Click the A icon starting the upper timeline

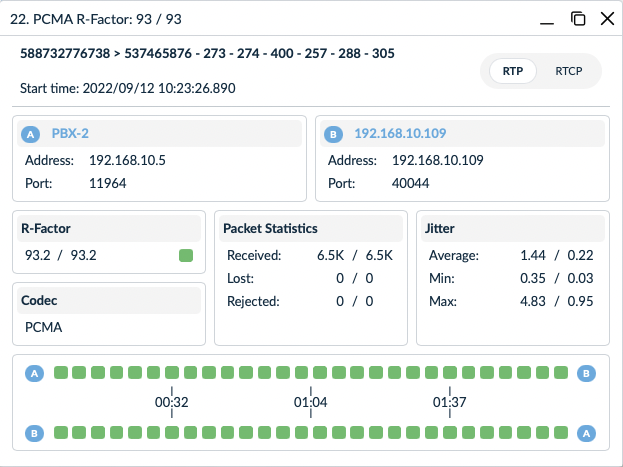pyautogui.click(x=35, y=373)
